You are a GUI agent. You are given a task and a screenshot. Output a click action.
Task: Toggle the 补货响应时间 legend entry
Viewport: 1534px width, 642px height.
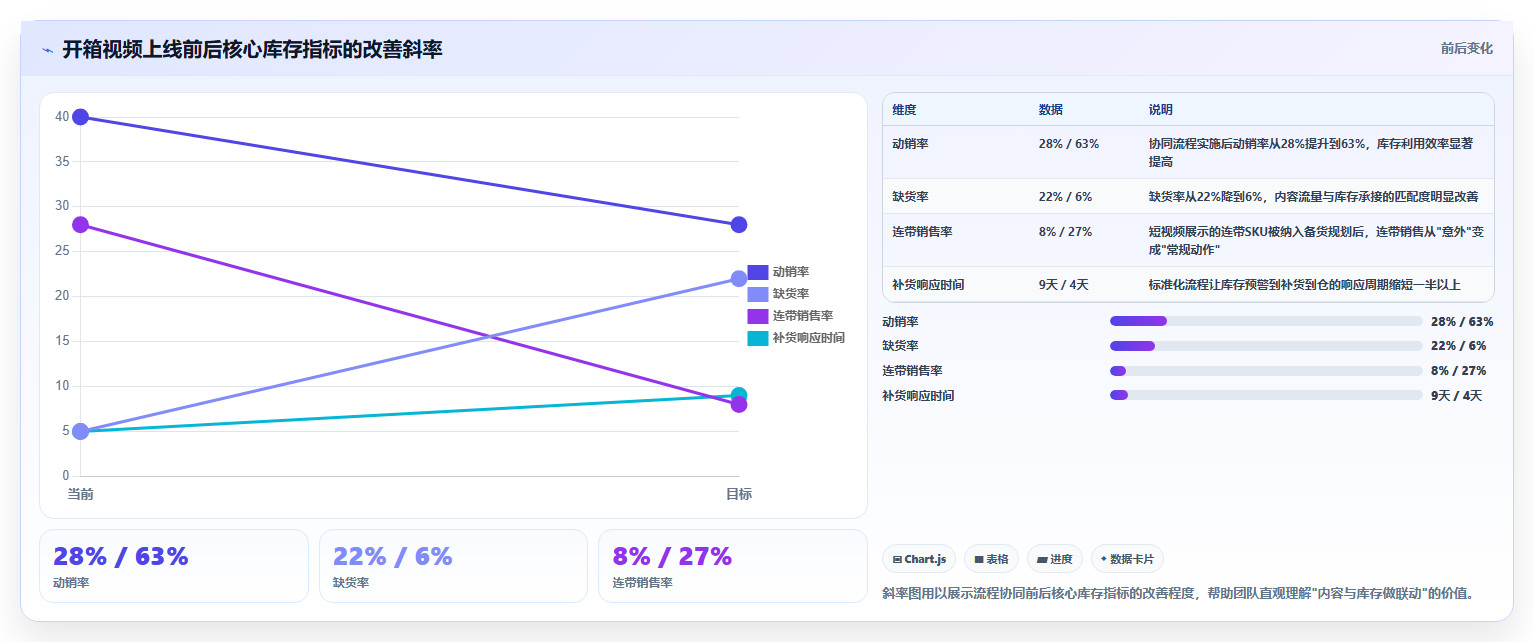[796, 338]
